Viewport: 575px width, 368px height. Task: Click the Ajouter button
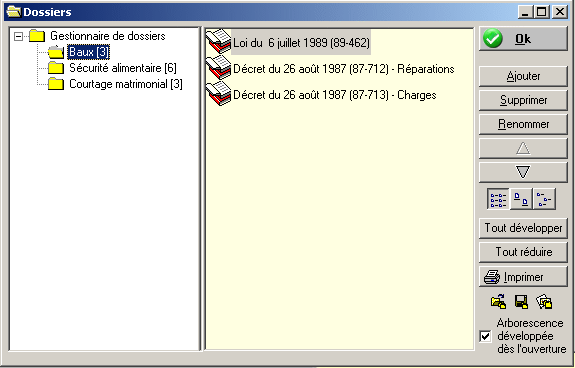[x=523, y=76]
